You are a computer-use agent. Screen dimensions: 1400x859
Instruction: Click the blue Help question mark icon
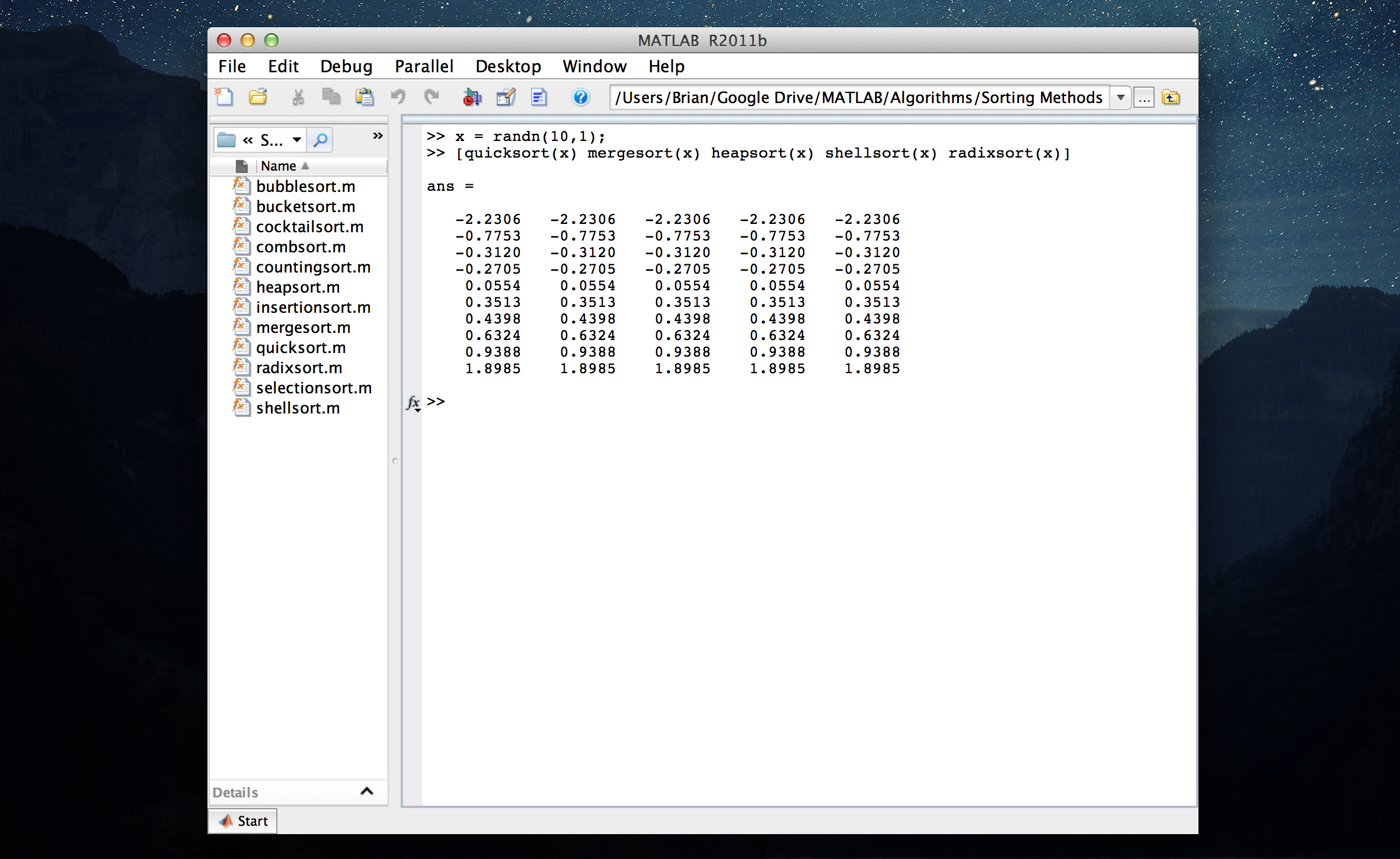point(581,97)
